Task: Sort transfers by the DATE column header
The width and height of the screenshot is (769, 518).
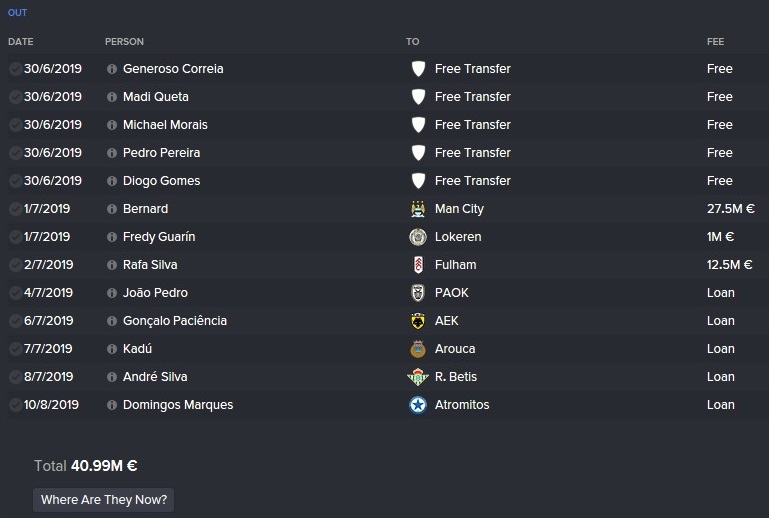Action: click(x=21, y=42)
